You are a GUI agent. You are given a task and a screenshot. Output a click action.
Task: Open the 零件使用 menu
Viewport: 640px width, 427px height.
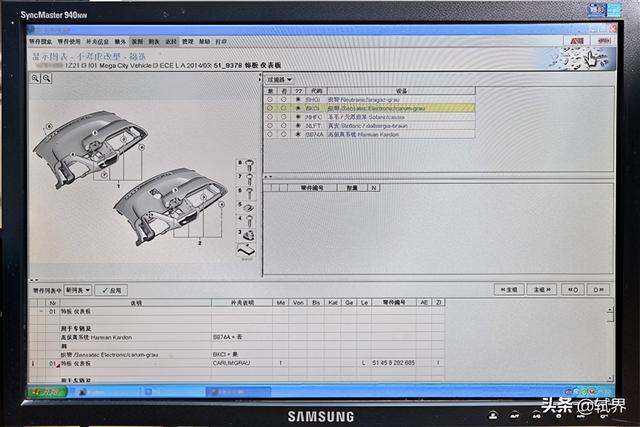click(69, 42)
